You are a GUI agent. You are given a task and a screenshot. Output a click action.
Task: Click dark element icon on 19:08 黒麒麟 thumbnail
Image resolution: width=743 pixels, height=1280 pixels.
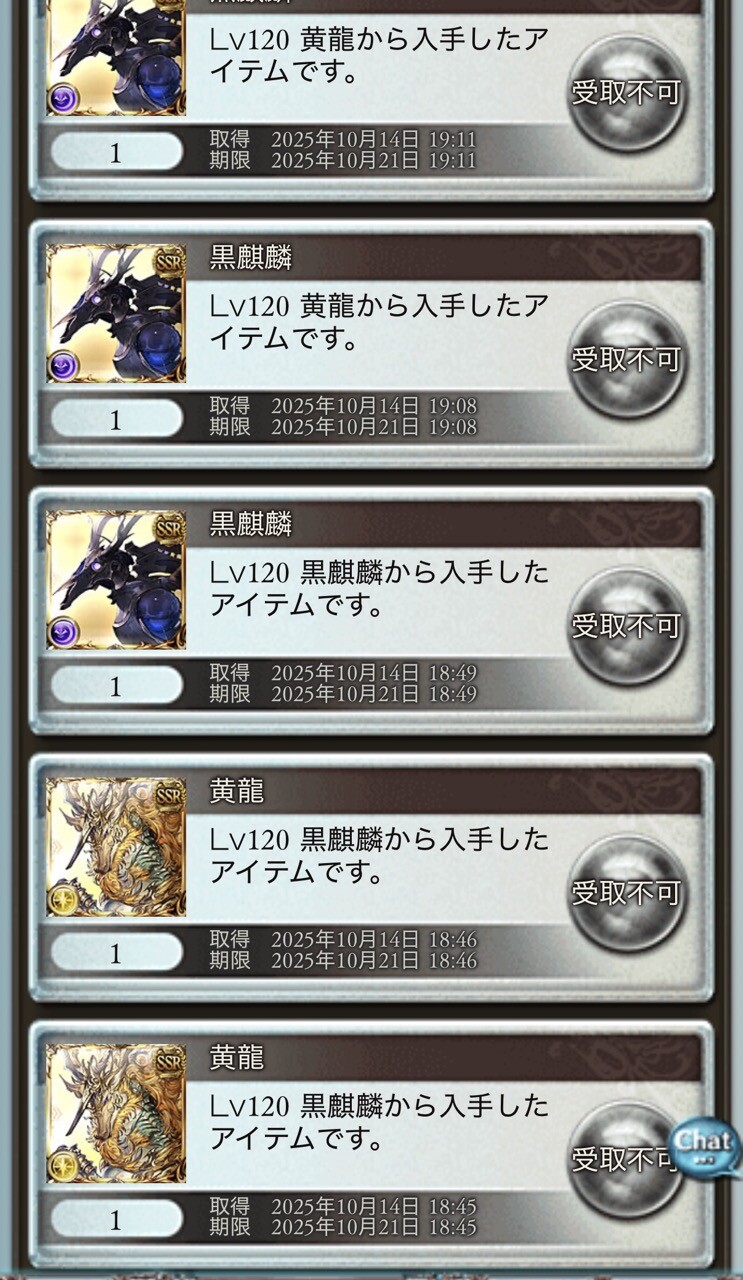click(x=64, y=365)
